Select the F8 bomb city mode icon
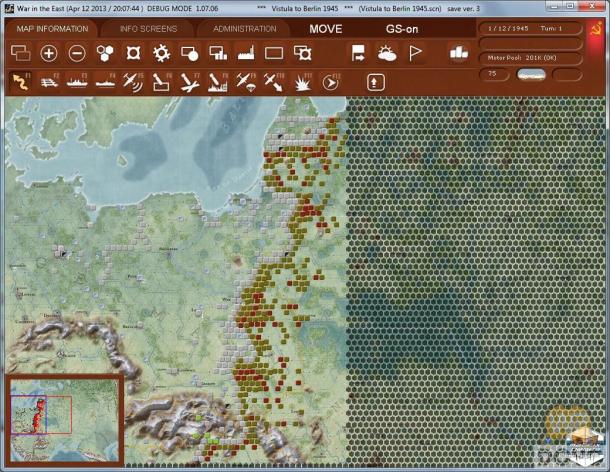610x472 pixels. pos(218,82)
